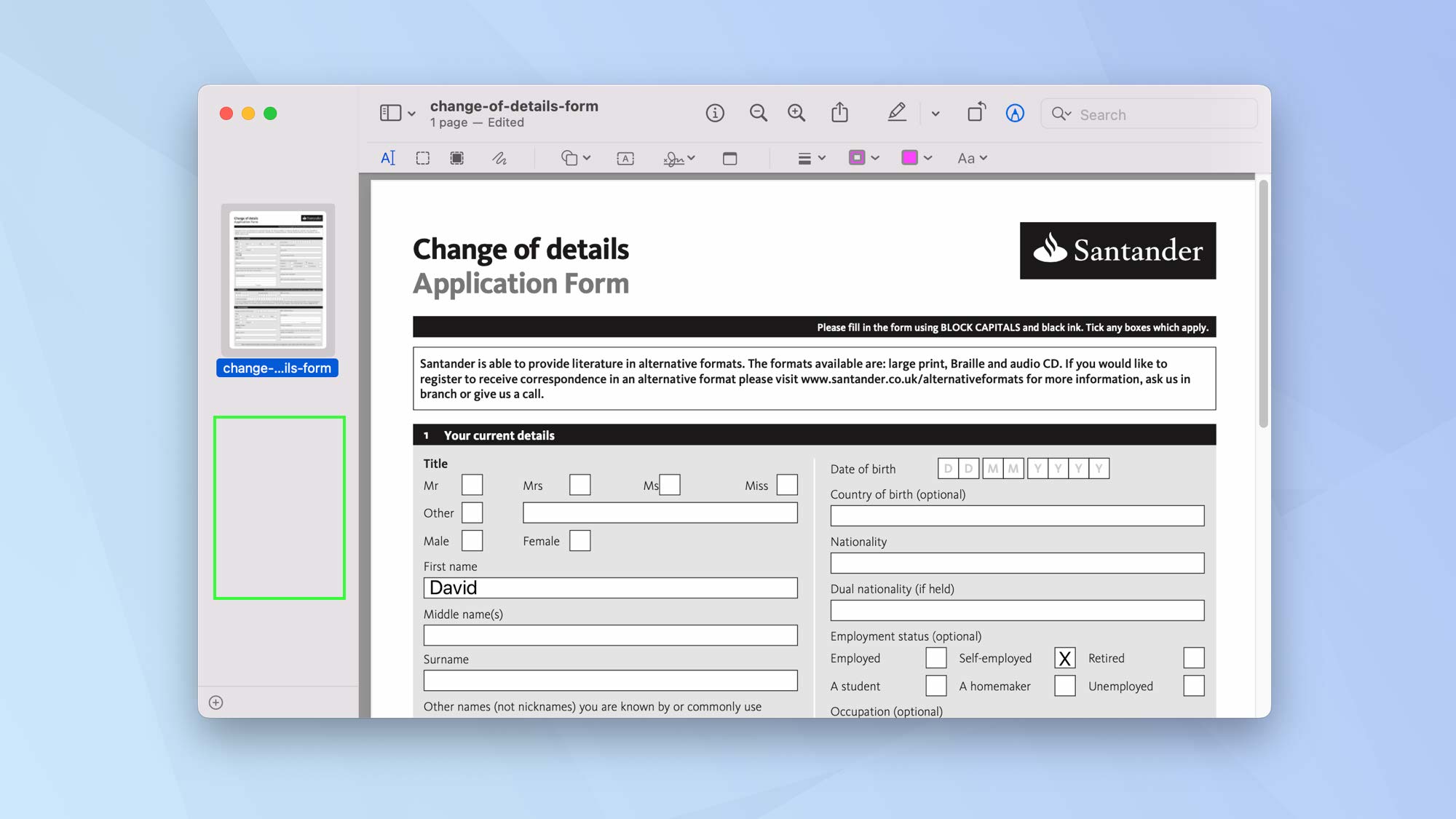Viewport: 1456px width, 819px height.
Task: Check the Female checkbox
Action: (x=579, y=540)
